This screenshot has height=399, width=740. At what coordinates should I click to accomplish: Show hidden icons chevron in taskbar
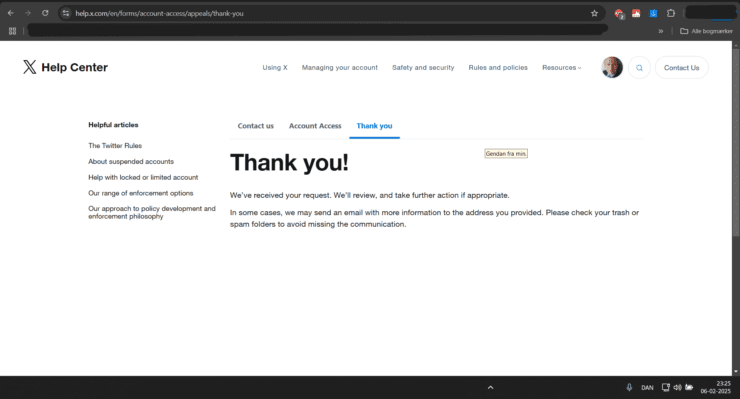coord(490,387)
